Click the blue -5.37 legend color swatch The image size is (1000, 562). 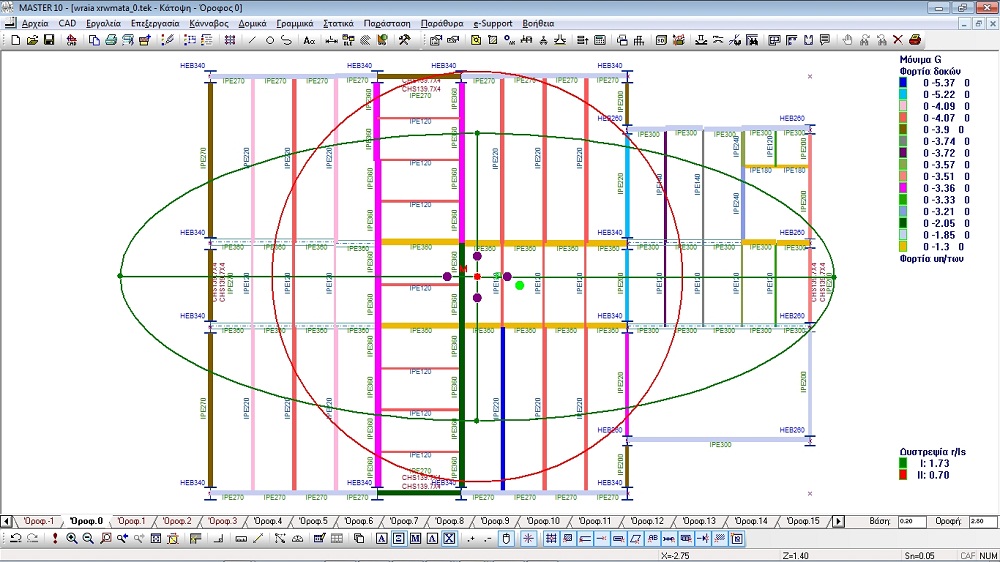pyautogui.click(x=903, y=82)
